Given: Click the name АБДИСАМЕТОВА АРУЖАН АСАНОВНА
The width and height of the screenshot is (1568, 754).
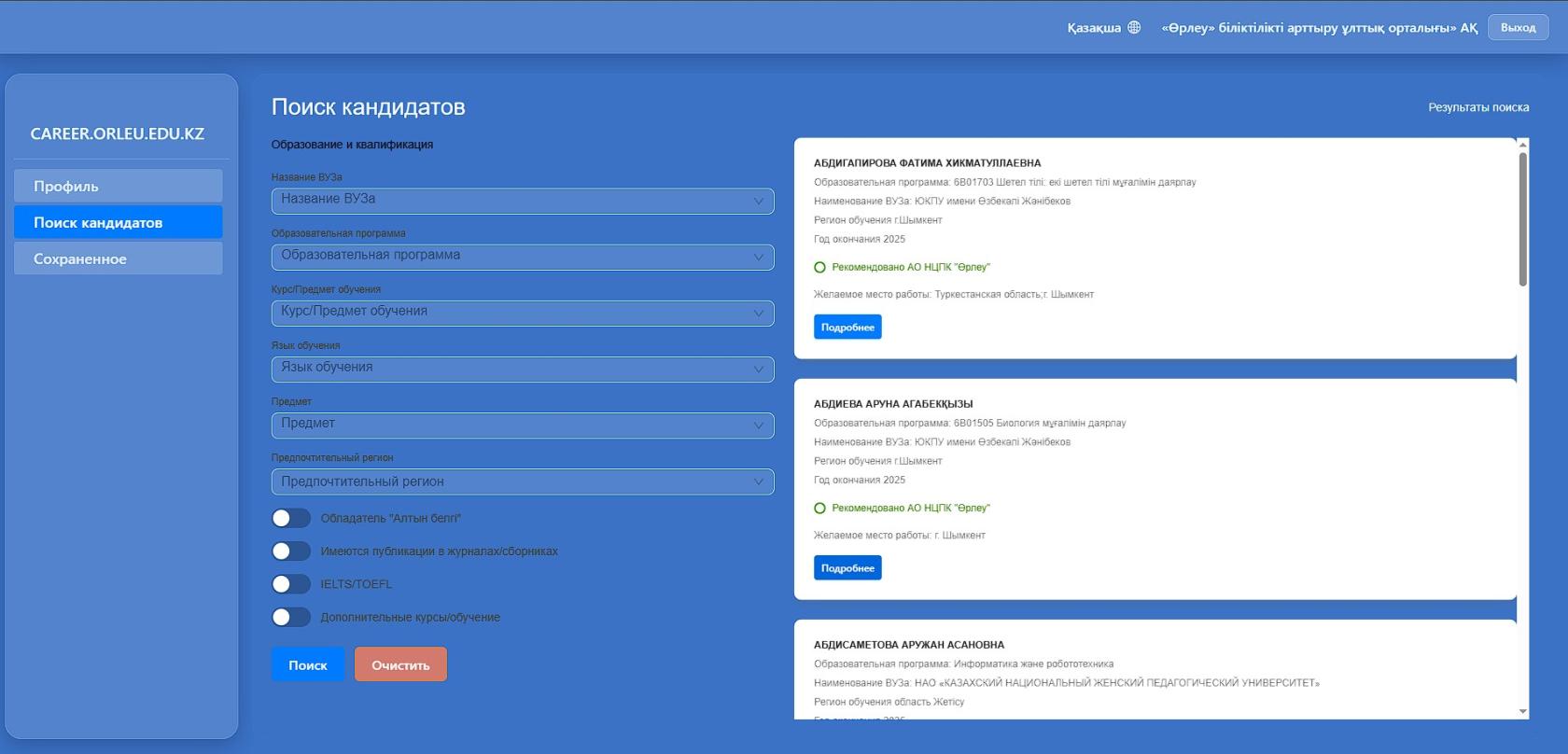Looking at the screenshot, I should [x=909, y=645].
